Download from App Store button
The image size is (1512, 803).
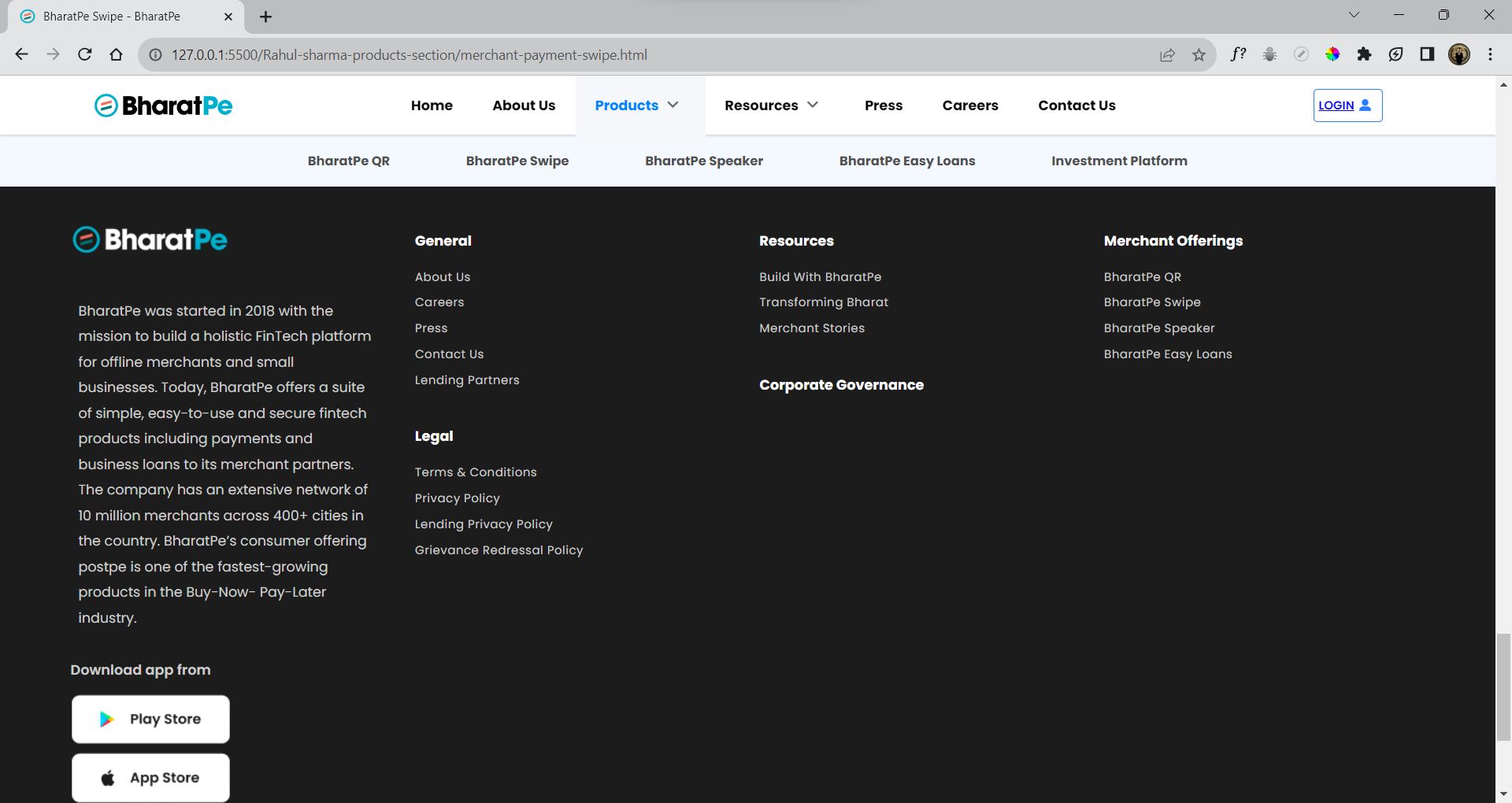click(150, 778)
